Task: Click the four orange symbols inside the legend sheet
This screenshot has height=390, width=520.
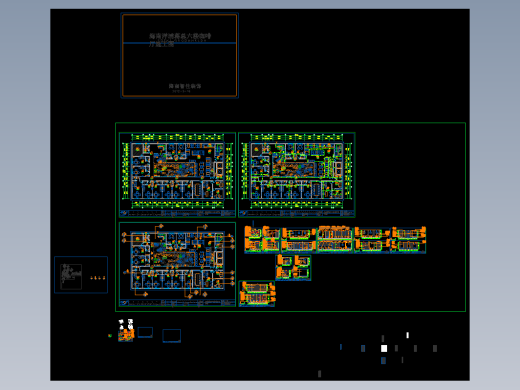Action: [98, 278]
